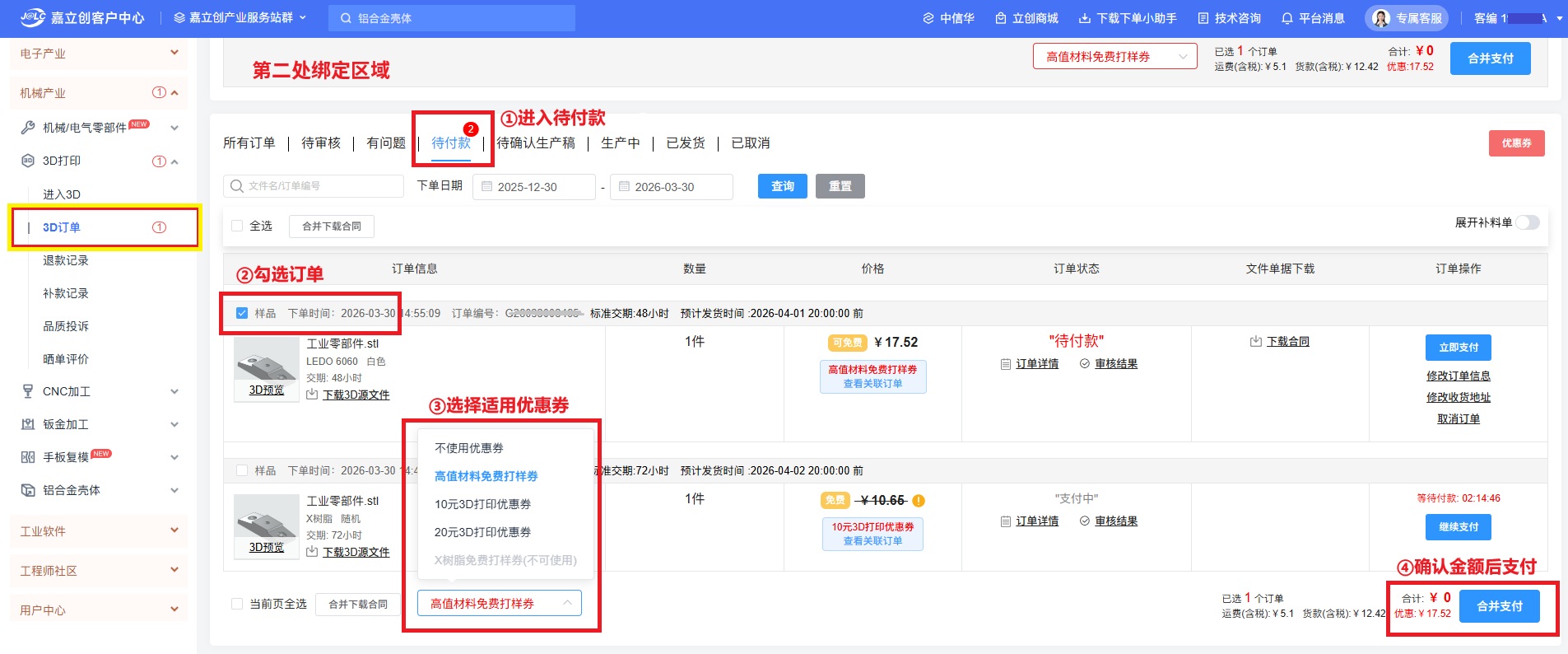Screen dimensions: 1568x654
Task: Toggle the 展开补料单 switch
Action: [1528, 222]
